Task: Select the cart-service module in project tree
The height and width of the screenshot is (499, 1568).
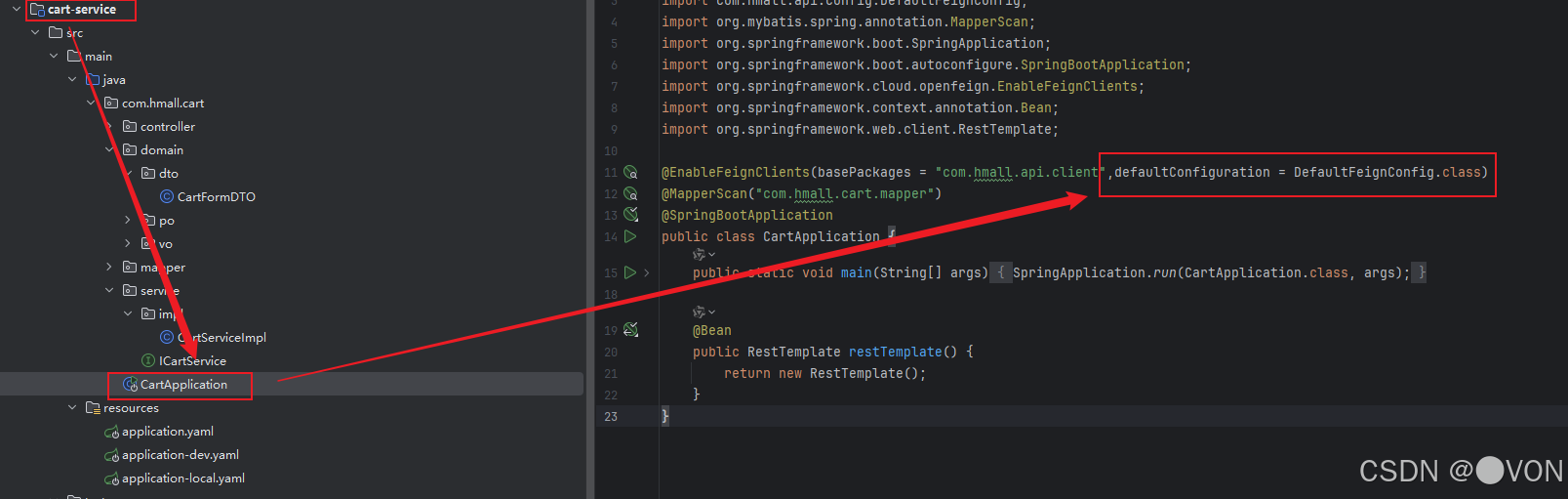Action: [82, 10]
